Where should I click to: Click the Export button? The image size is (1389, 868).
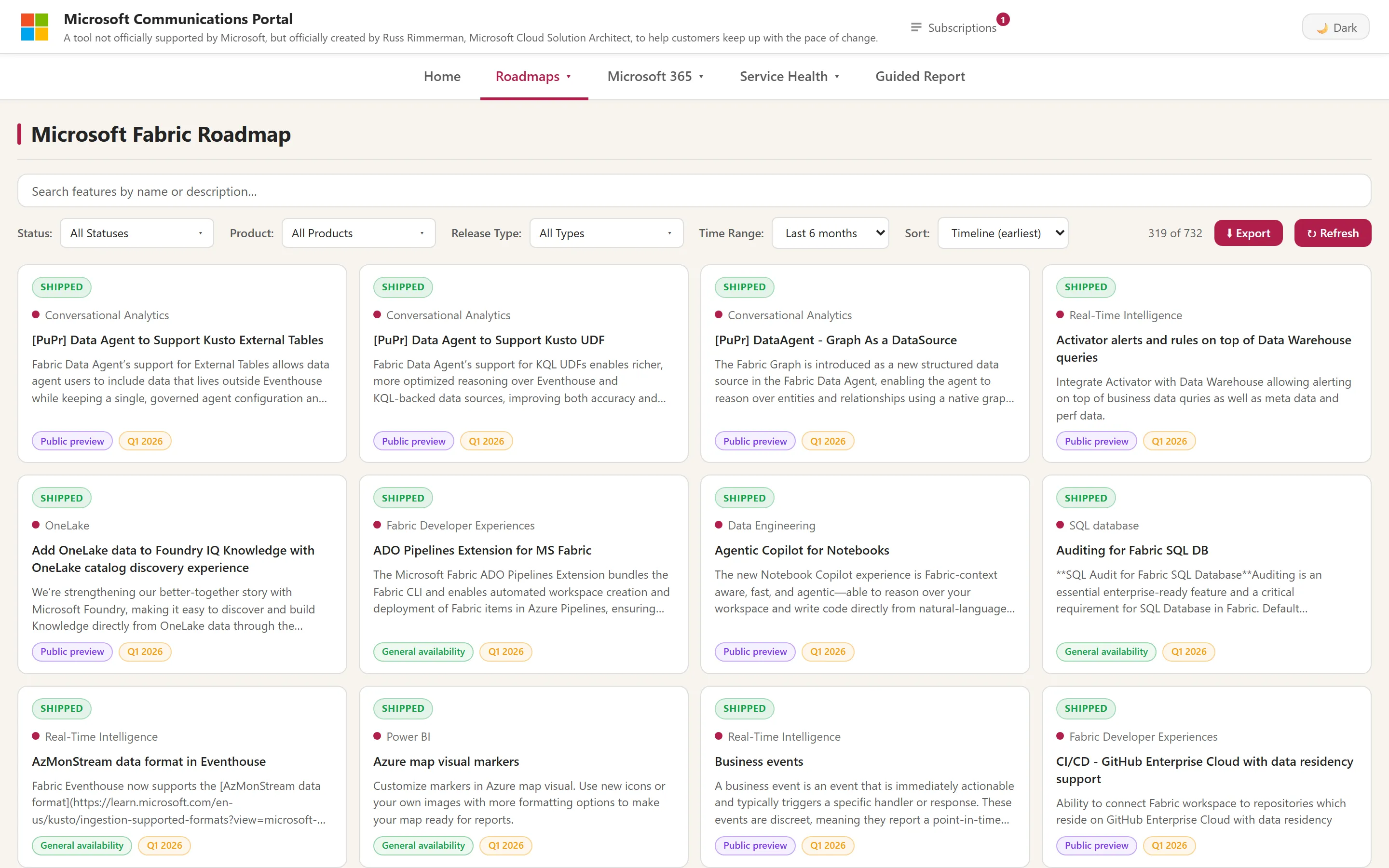[x=1248, y=233]
